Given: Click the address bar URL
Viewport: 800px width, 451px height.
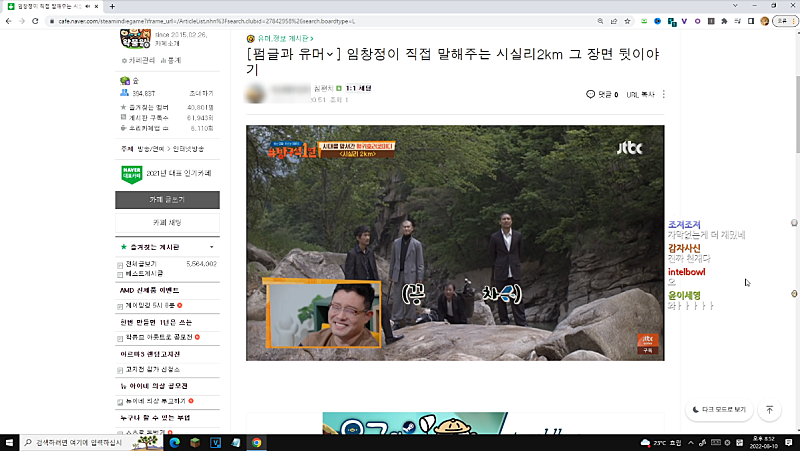Looking at the screenshot, I should pos(207,21).
